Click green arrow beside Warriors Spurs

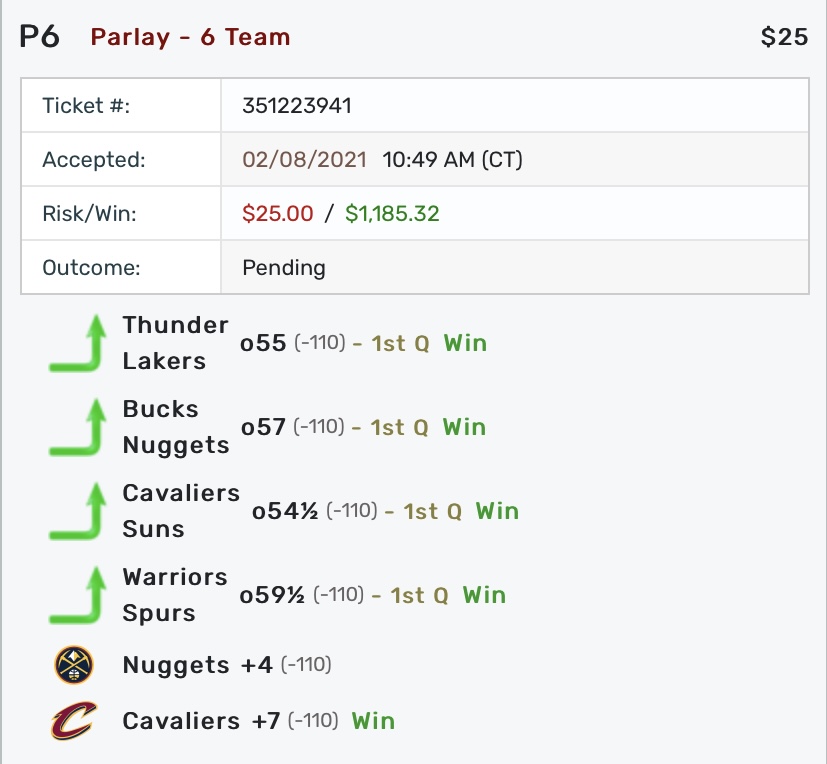79,595
